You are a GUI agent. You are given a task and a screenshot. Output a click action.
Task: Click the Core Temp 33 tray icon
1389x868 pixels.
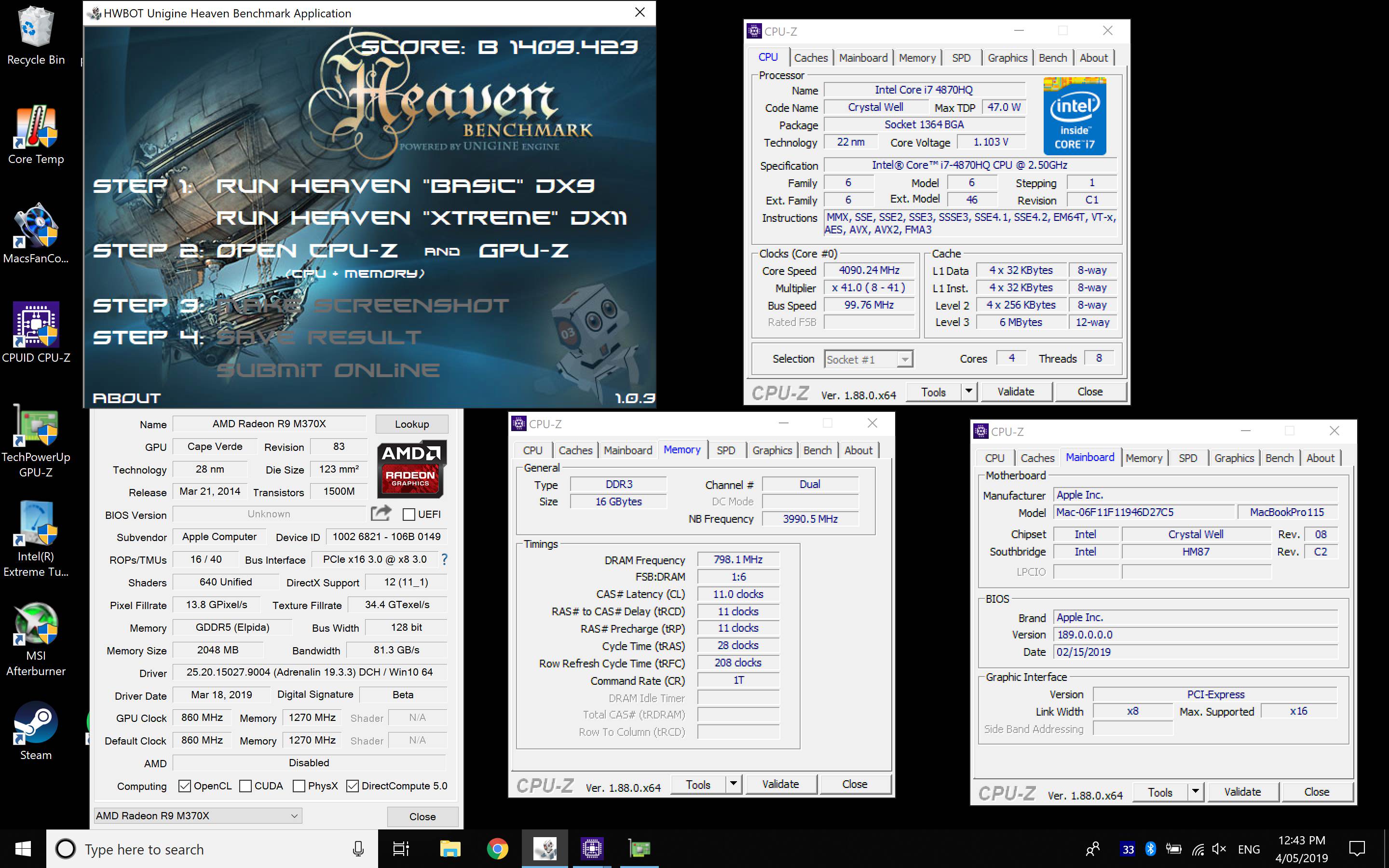coord(1128,849)
